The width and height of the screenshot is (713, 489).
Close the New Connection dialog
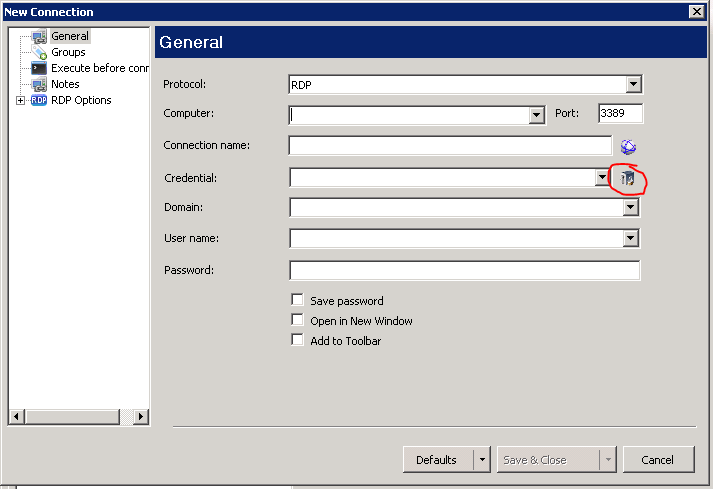(x=696, y=11)
